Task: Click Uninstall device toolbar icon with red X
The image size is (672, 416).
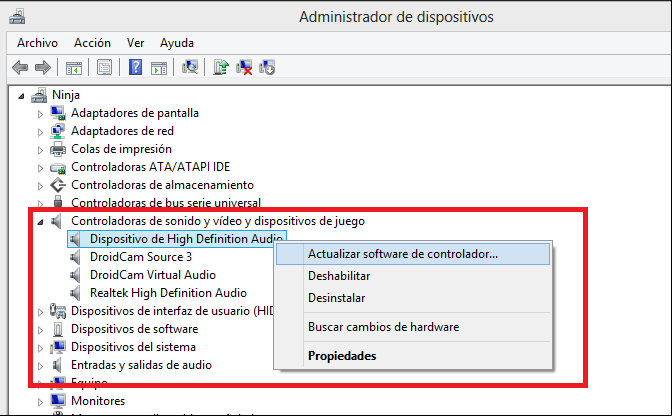Action: click(244, 67)
